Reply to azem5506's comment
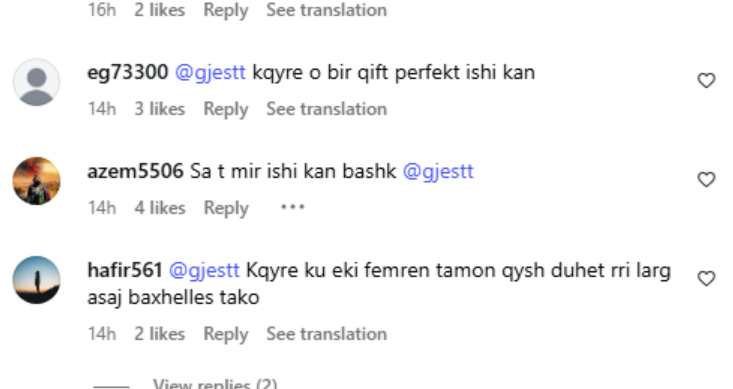733x389 pixels. click(226, 208)
